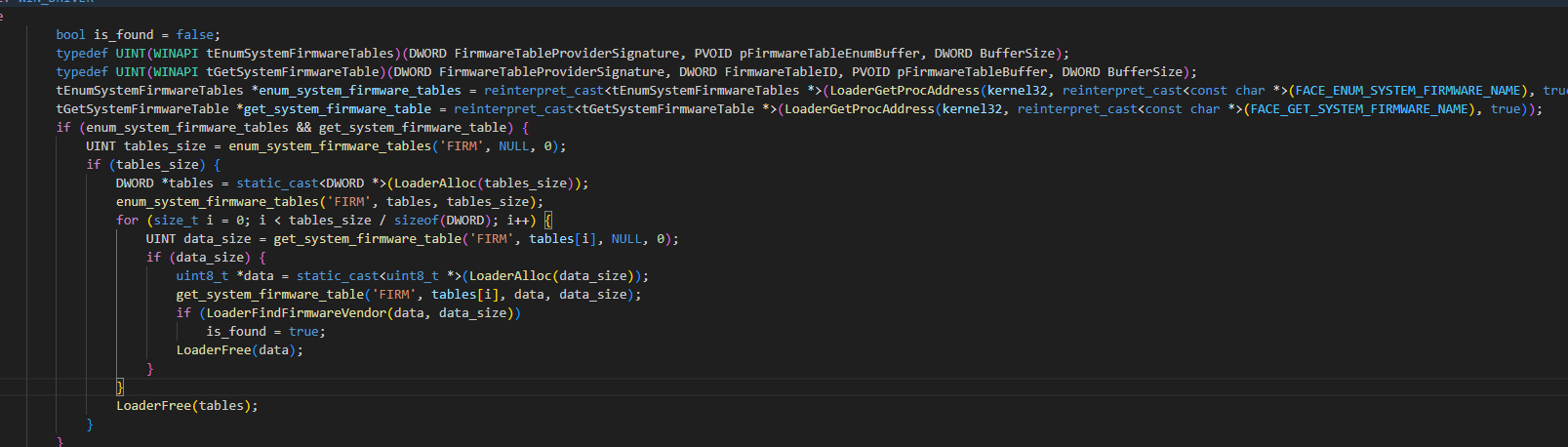Select the sizeof keyword in for loop
The height and width of the screenshot is (447, 1568).
tap(416, 221)
